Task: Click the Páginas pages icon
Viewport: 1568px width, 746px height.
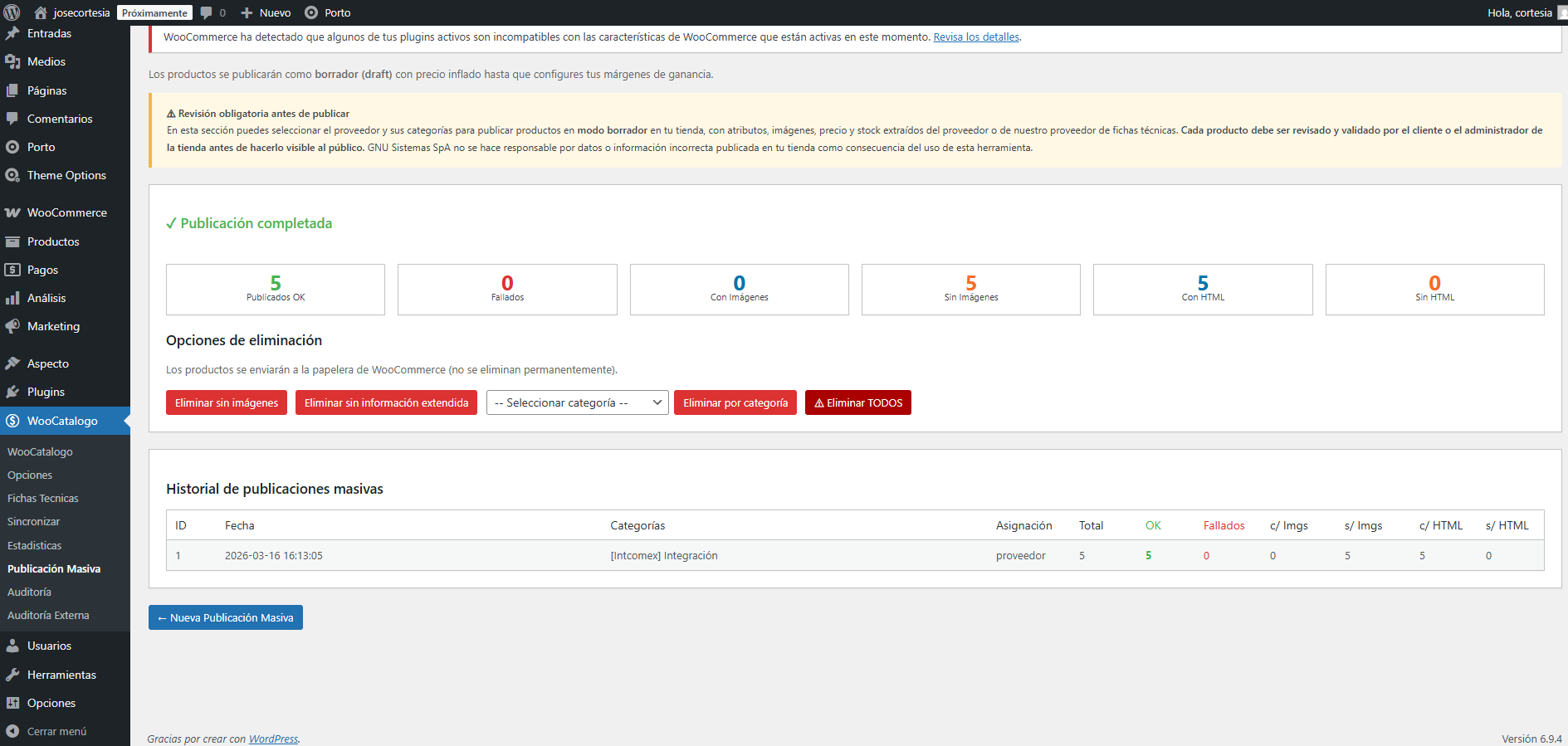Action: pyautogui.click(x=12, y=90)
